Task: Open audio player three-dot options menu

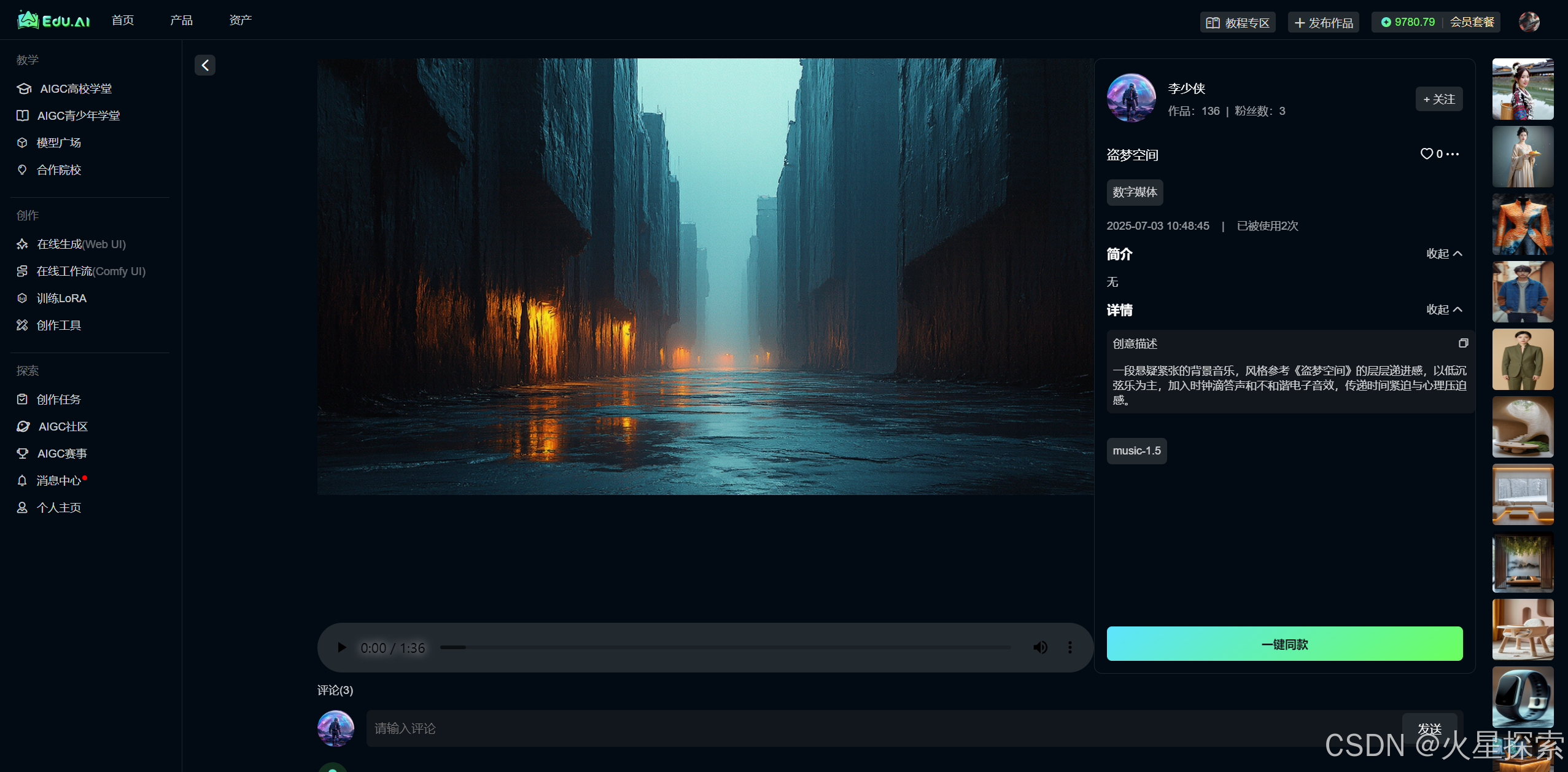Action: point(1070,647)
